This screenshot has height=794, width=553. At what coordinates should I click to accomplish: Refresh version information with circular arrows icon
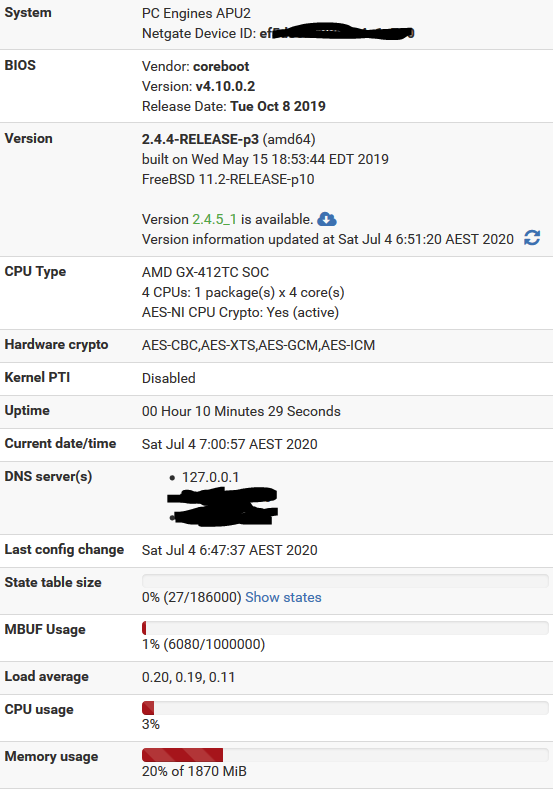[532, 237]
